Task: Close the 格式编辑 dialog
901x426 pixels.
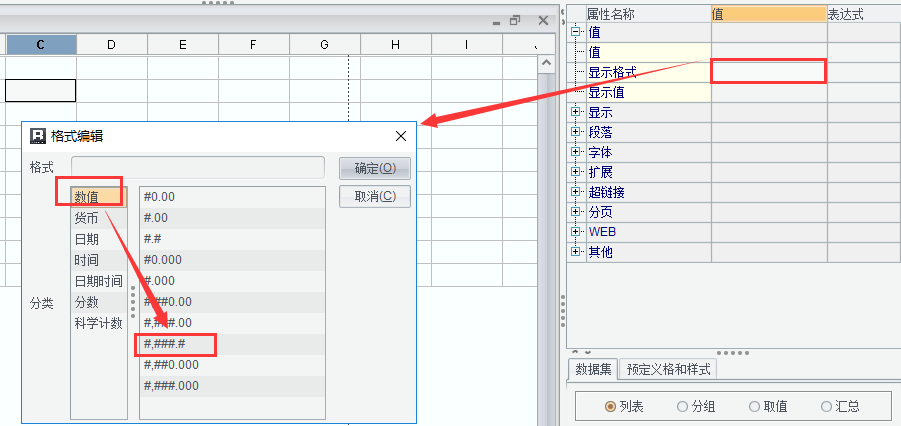Action: tap(401, 136)
